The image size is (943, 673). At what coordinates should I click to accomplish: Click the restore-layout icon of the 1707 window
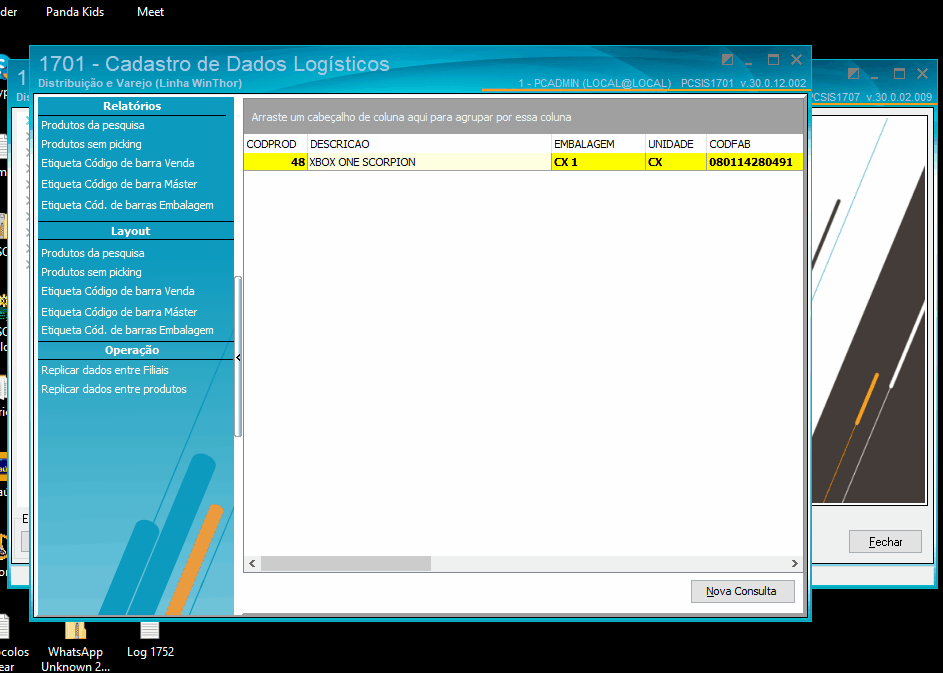[x=853, y=73]
